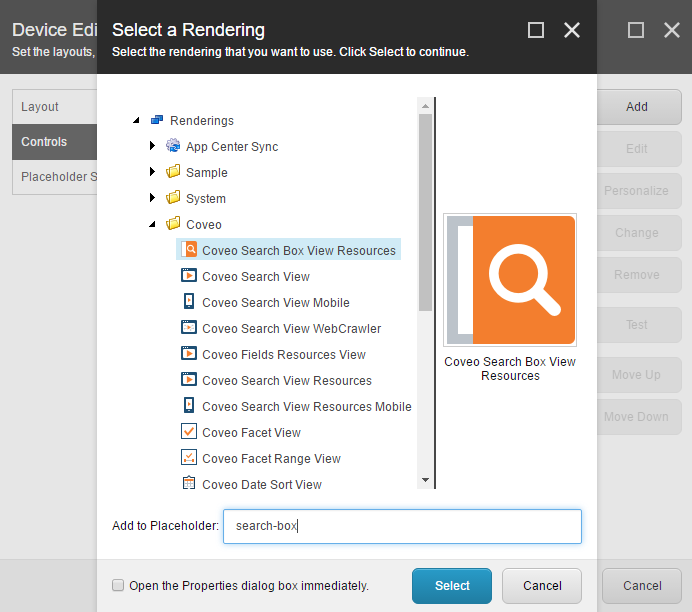Select Coveo Date Sort View item
692x612 pixels.
point(262,485)
